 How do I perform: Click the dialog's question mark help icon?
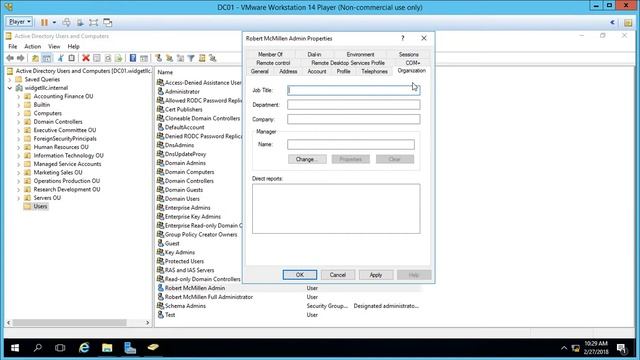(402, 38)
